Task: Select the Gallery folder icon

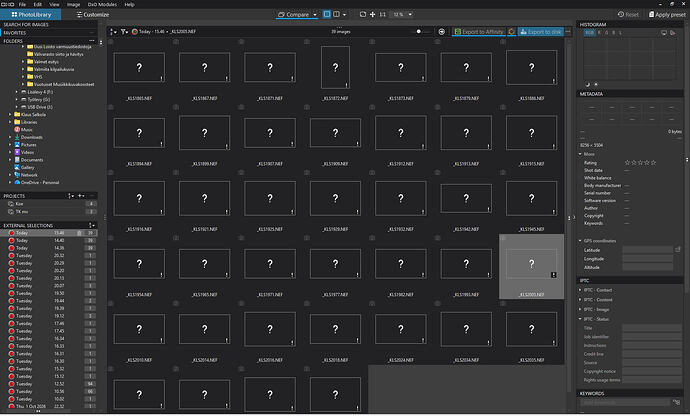Action: pos(17,167)
